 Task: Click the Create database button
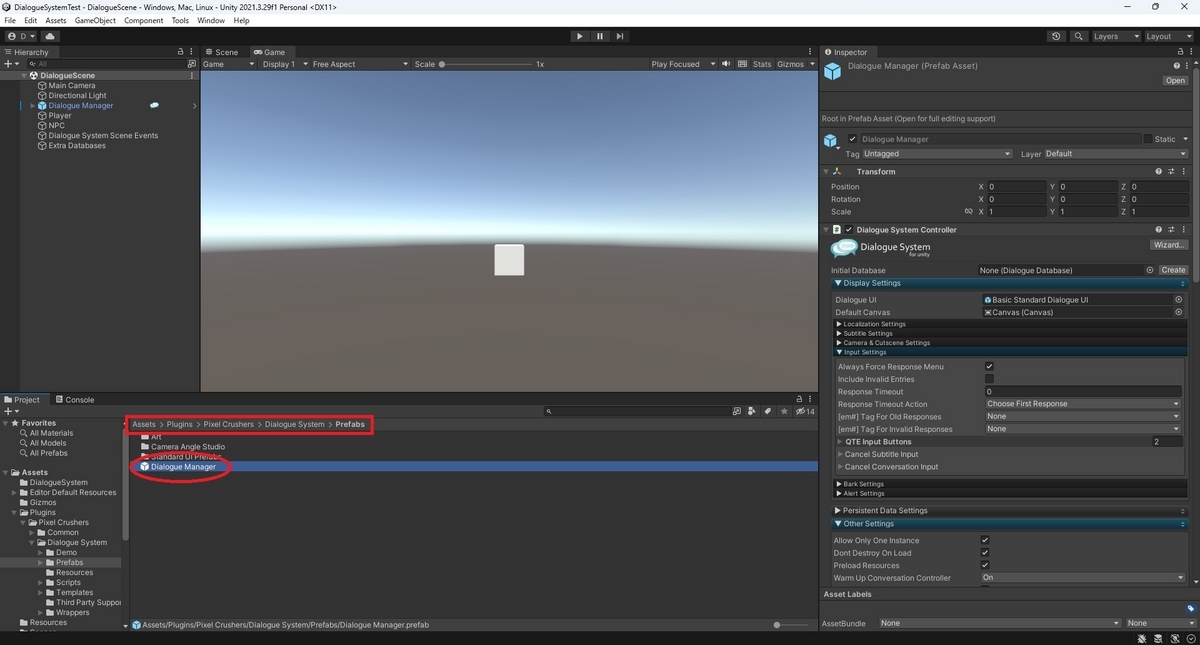point(1173,270)
